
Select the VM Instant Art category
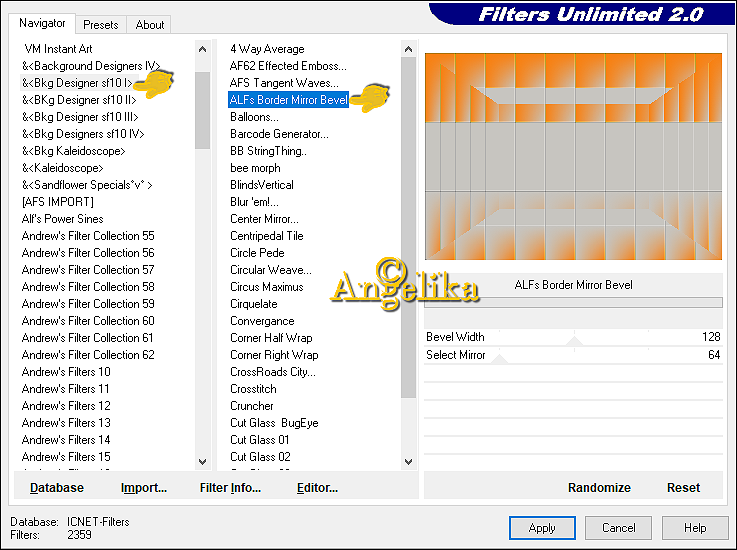[x=58, y=49]
